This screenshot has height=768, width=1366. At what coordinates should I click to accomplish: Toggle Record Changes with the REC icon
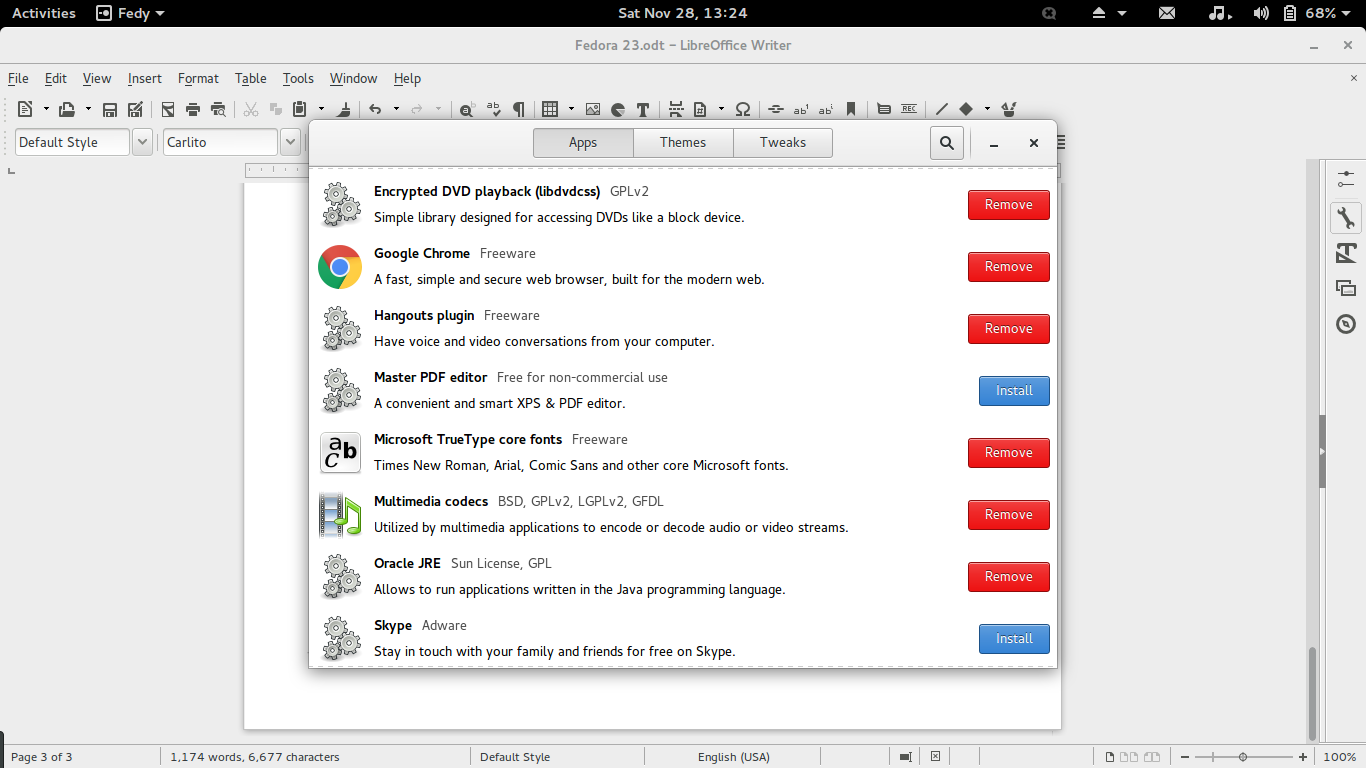(909, 109)
